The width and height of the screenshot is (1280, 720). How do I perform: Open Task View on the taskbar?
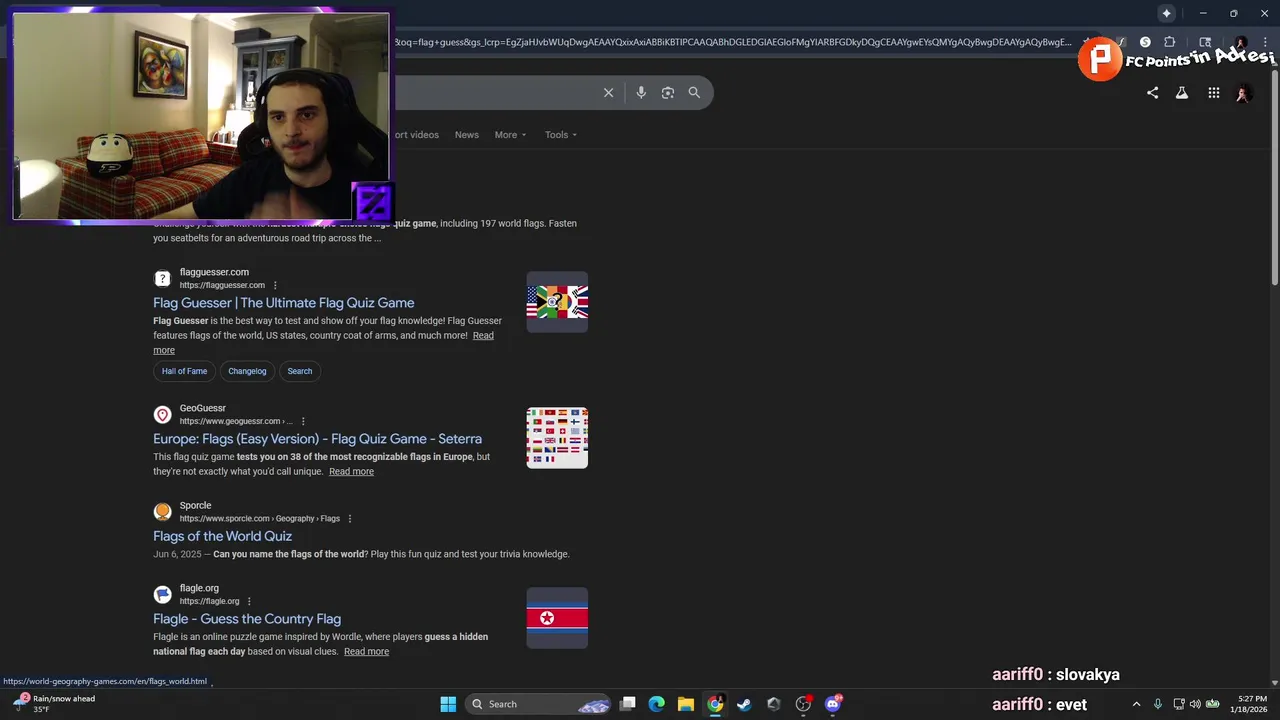(x=627, y=704)
